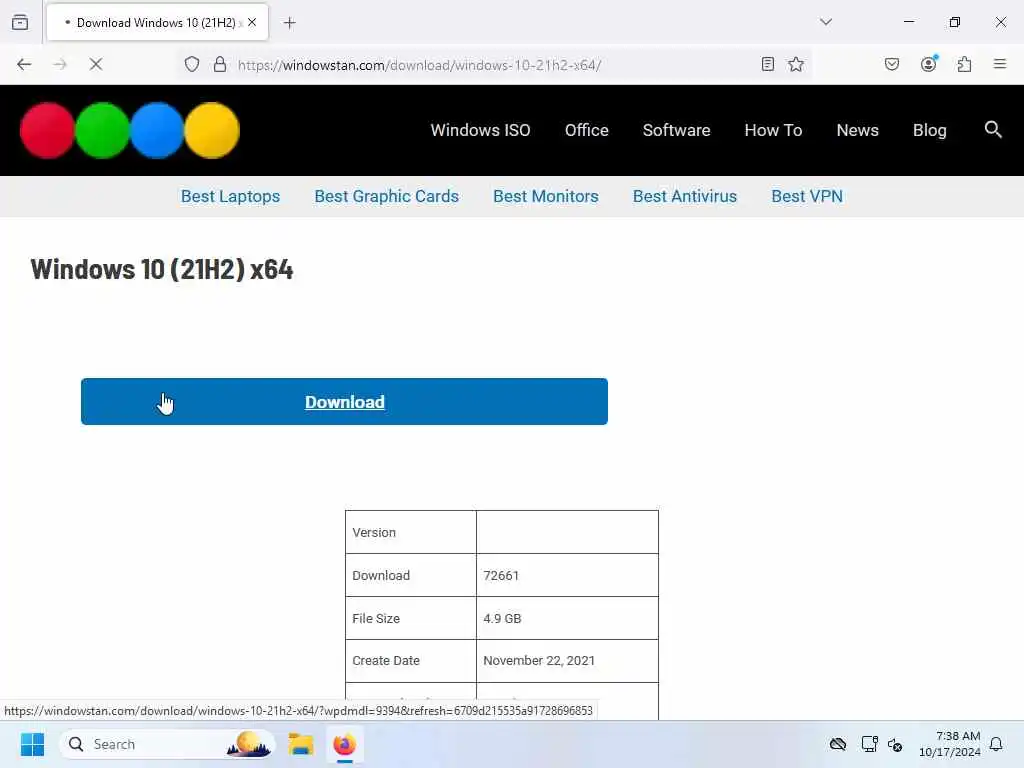Open the Blog menu item
This screenshot has width=1024, height=768.
point(929,130)
